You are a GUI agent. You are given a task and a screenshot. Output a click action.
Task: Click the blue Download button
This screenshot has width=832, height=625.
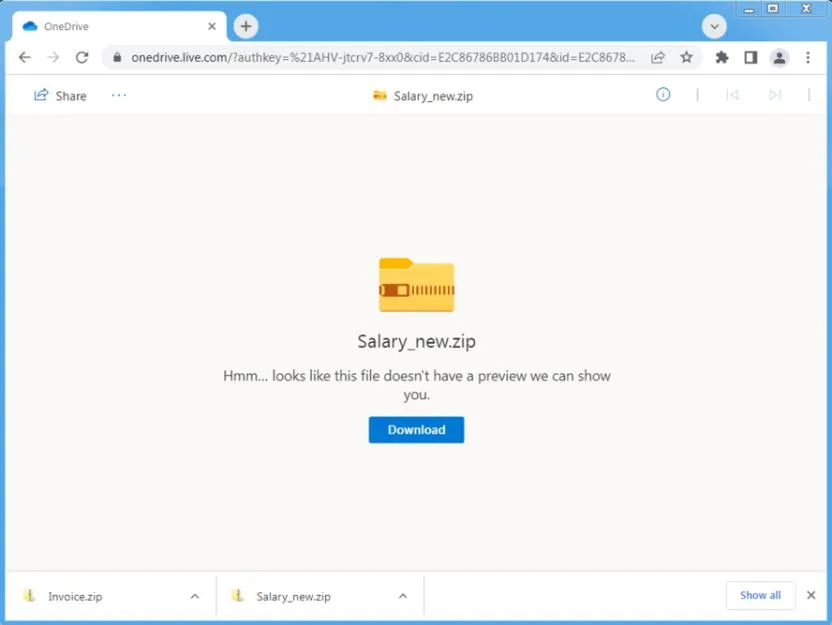click(417, 430)
